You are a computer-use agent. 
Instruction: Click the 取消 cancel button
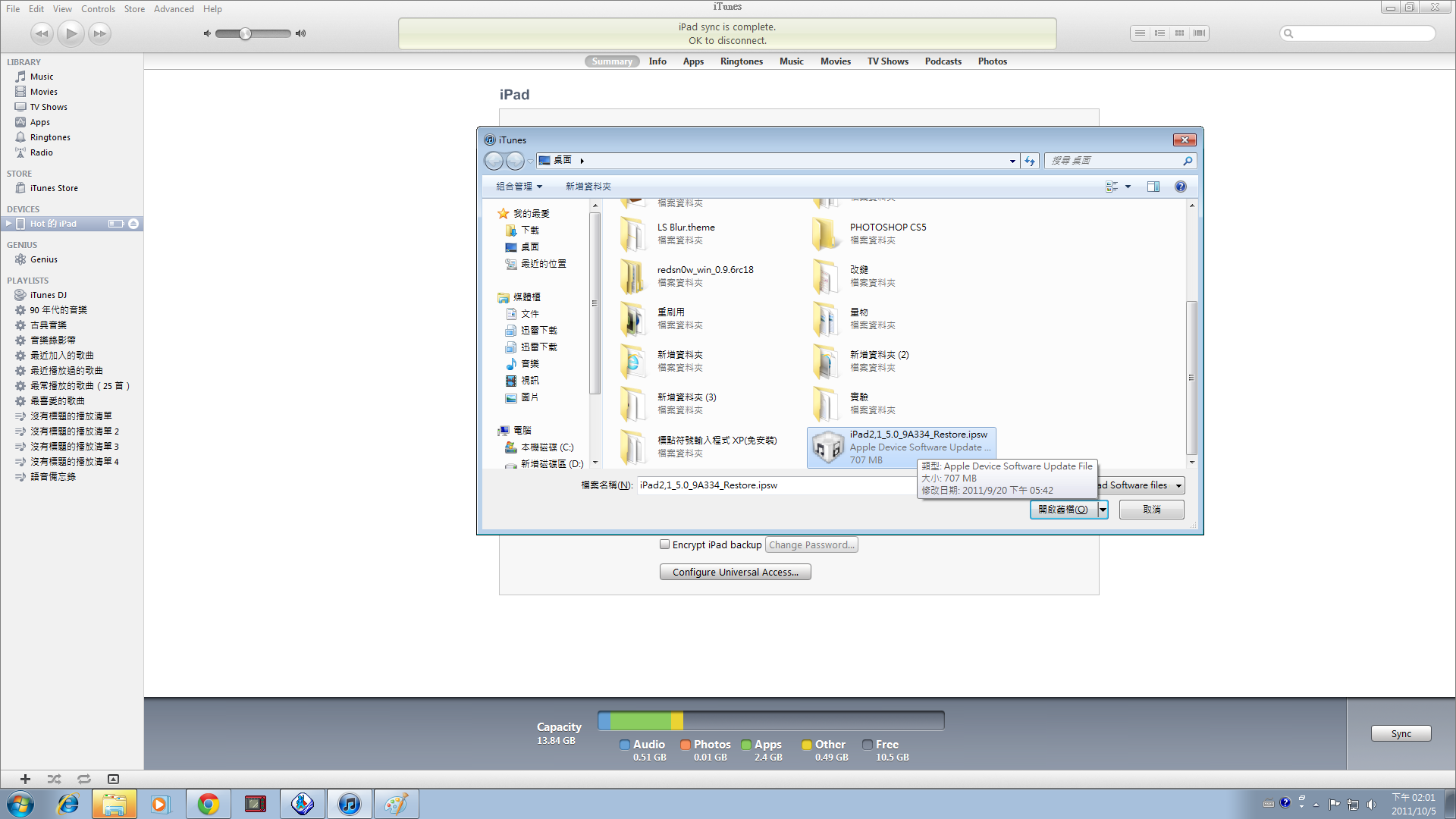pos(1151,510)
